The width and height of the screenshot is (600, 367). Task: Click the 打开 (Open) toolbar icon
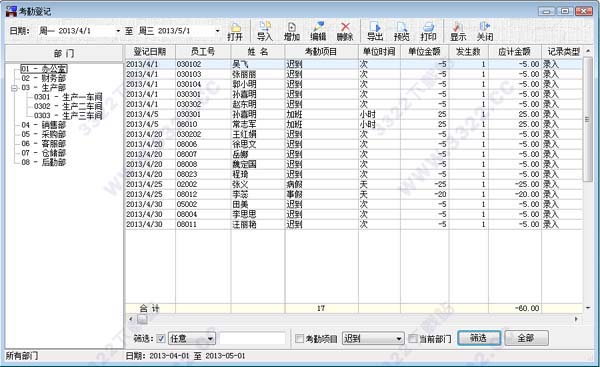[x=235, y=31]
